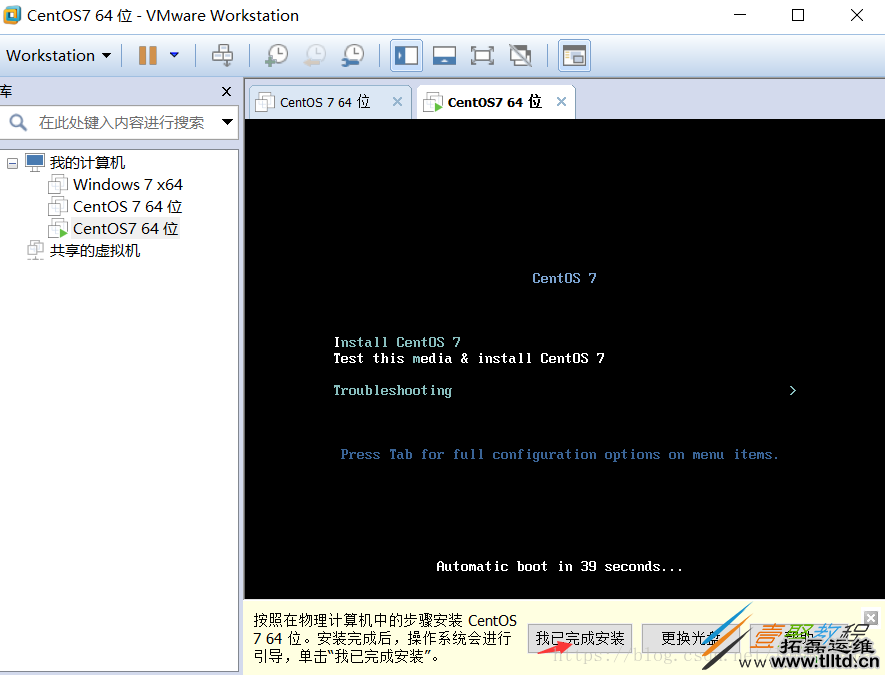Click inside the library search field
This screenshot has width=885, height=675.
click(120, 122)
